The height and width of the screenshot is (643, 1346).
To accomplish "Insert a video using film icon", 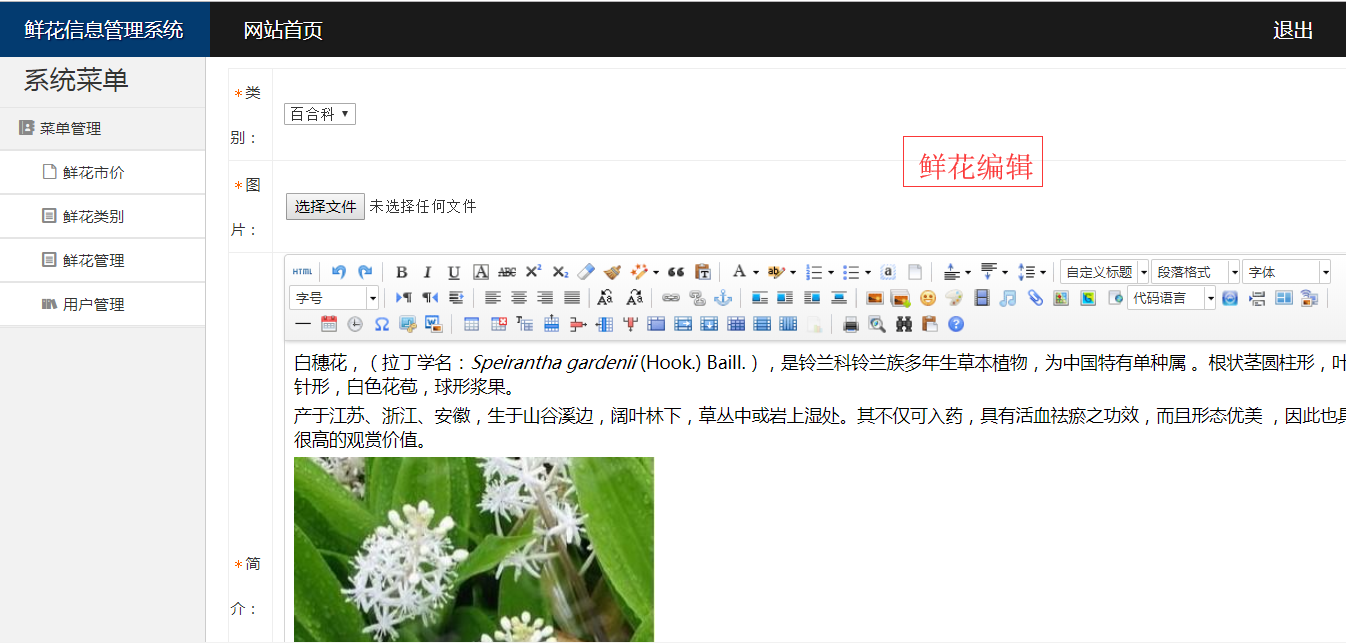I will coord(982,297).
